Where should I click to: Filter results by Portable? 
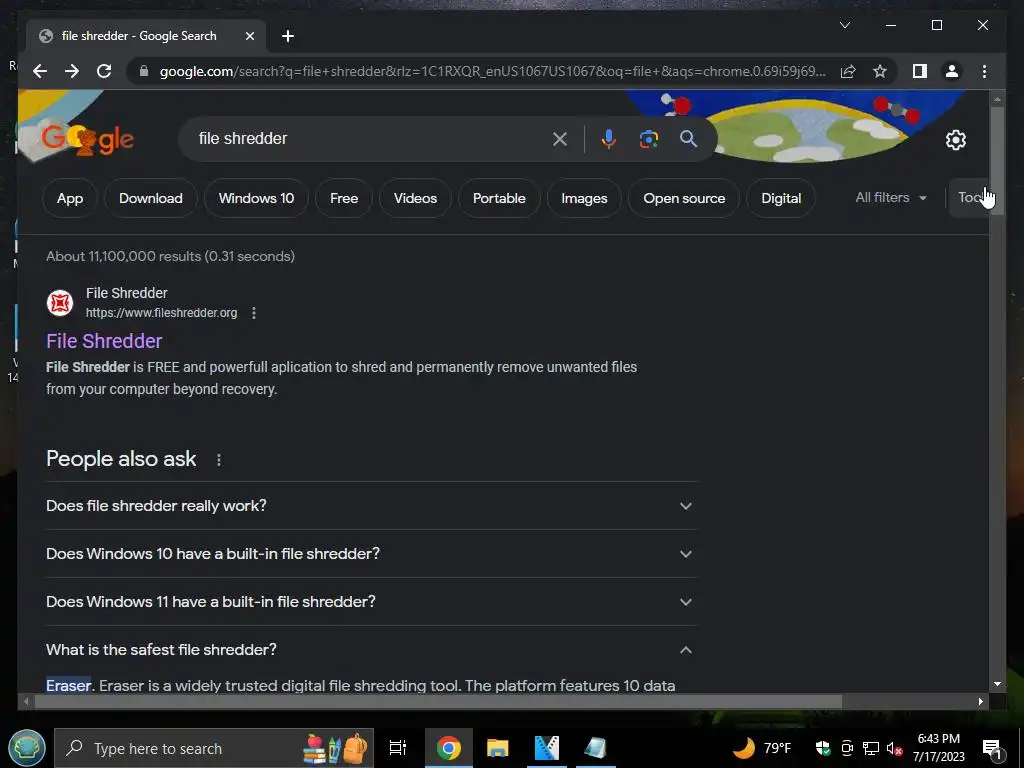pyautogui.click(x=499, y=198)
